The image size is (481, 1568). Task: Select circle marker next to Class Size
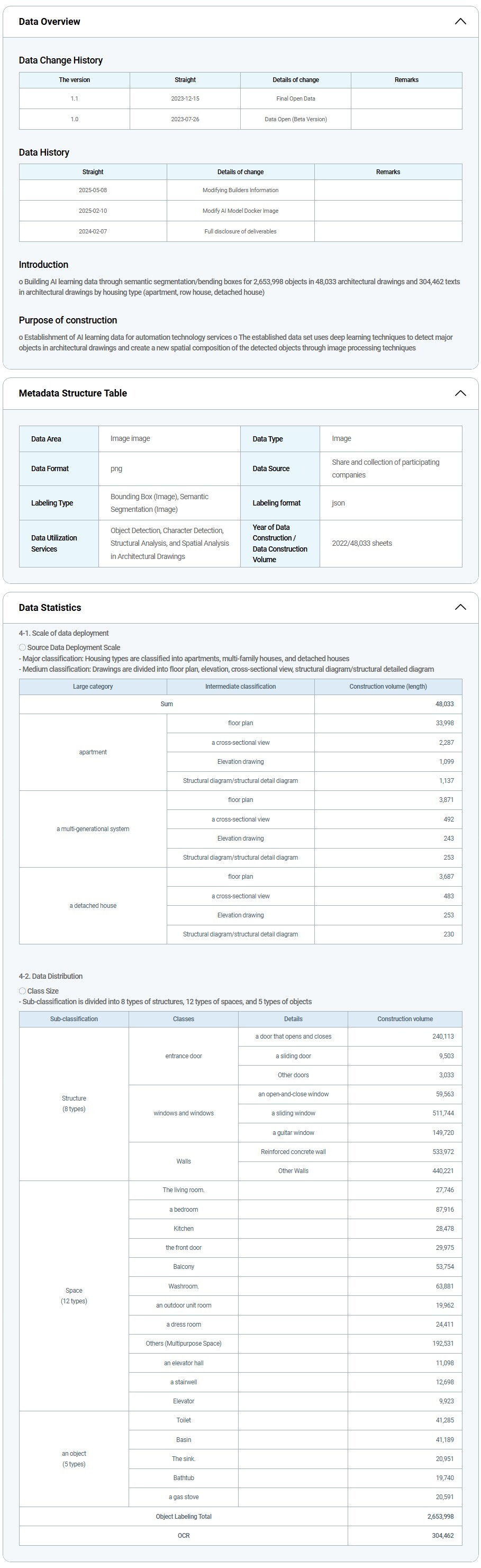23,991
